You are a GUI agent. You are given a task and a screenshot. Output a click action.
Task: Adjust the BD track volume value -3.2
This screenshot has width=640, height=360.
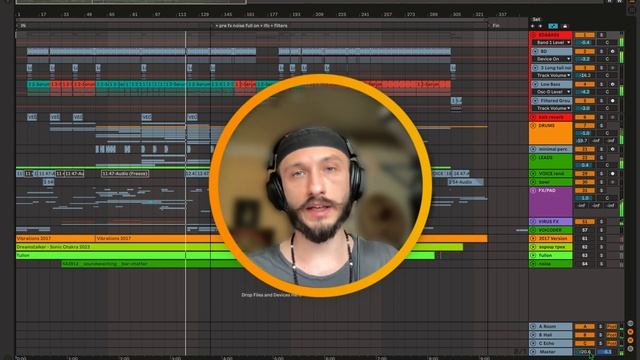click(x=584, y=59)
